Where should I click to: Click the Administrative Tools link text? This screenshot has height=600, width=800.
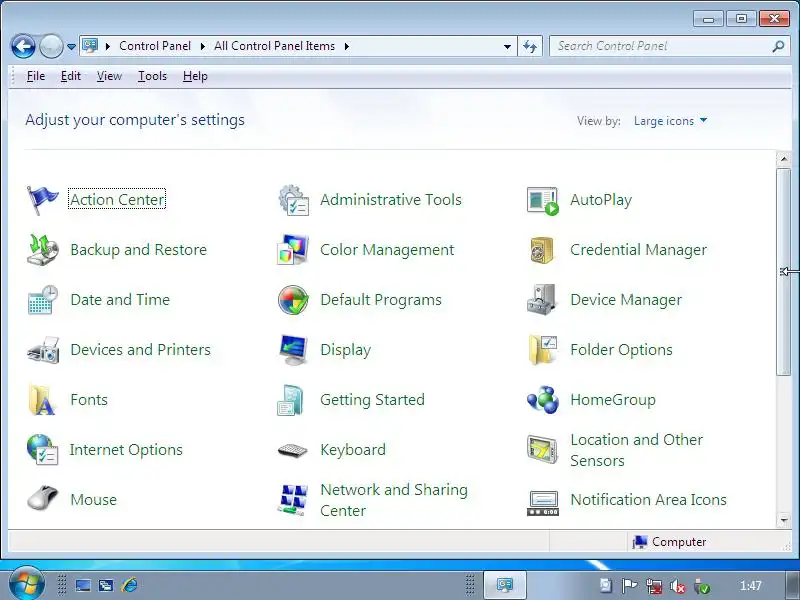pos(391,199)
